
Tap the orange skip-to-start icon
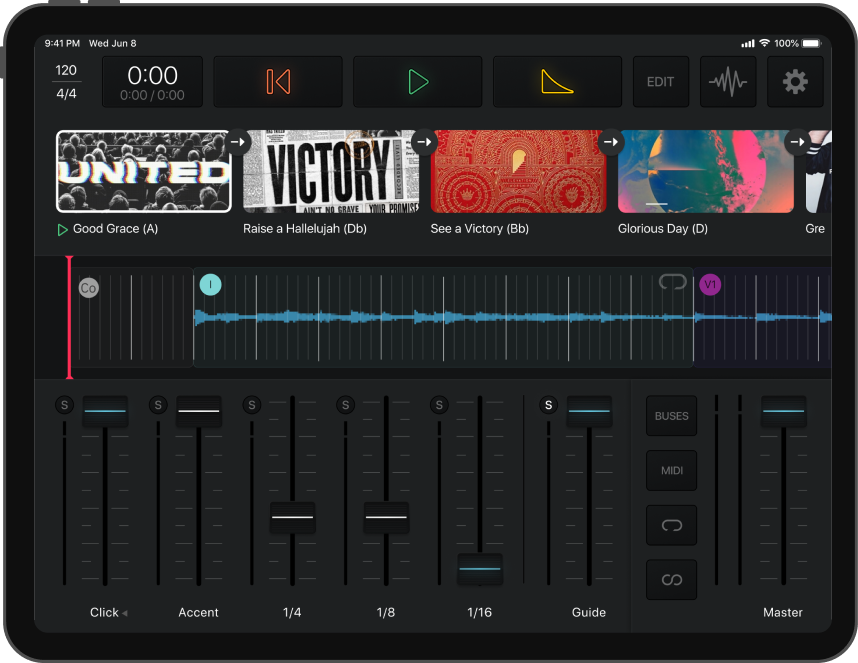[x=278, y=82]
